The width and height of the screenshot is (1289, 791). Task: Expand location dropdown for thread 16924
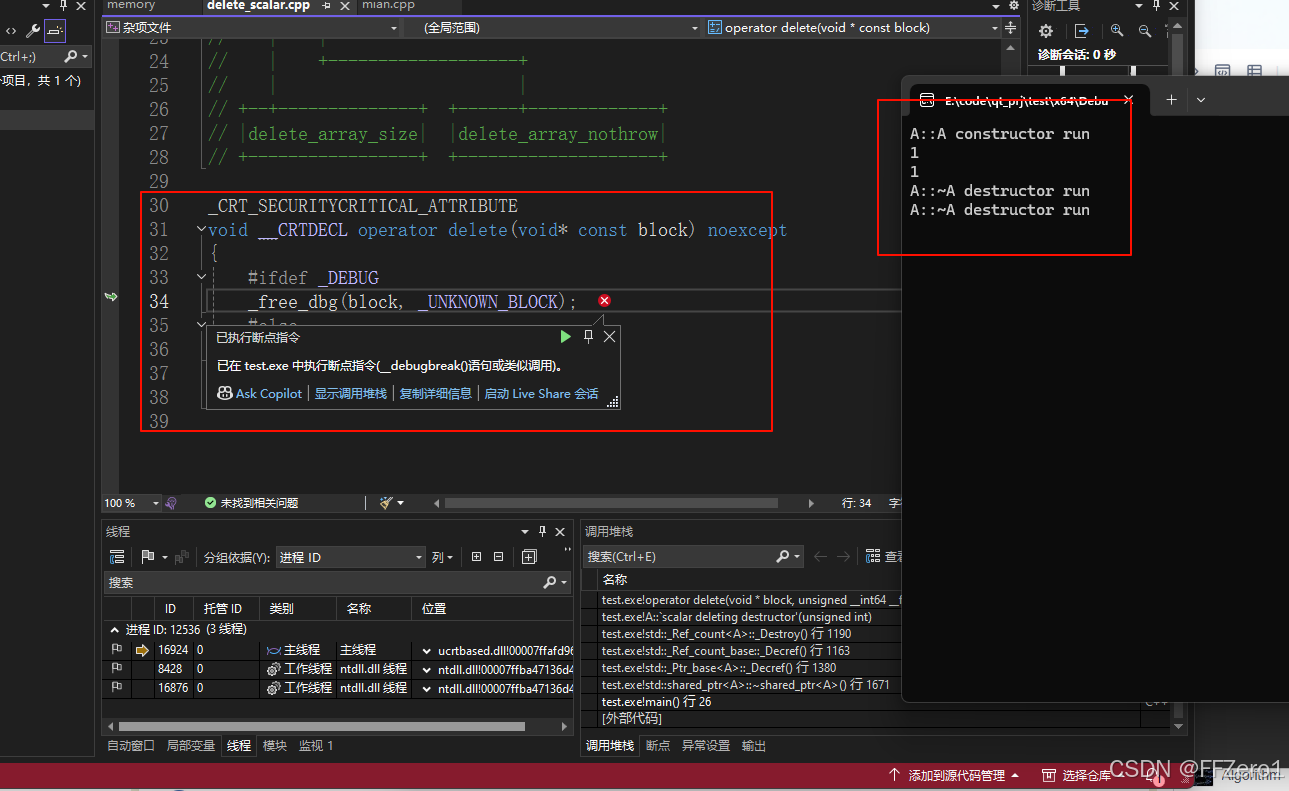coord(428,651)
